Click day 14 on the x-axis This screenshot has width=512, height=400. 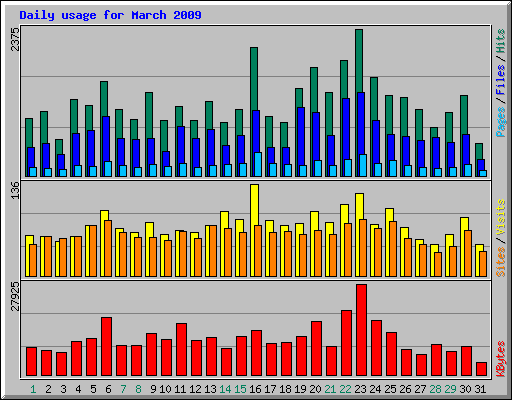coord(225,389)
